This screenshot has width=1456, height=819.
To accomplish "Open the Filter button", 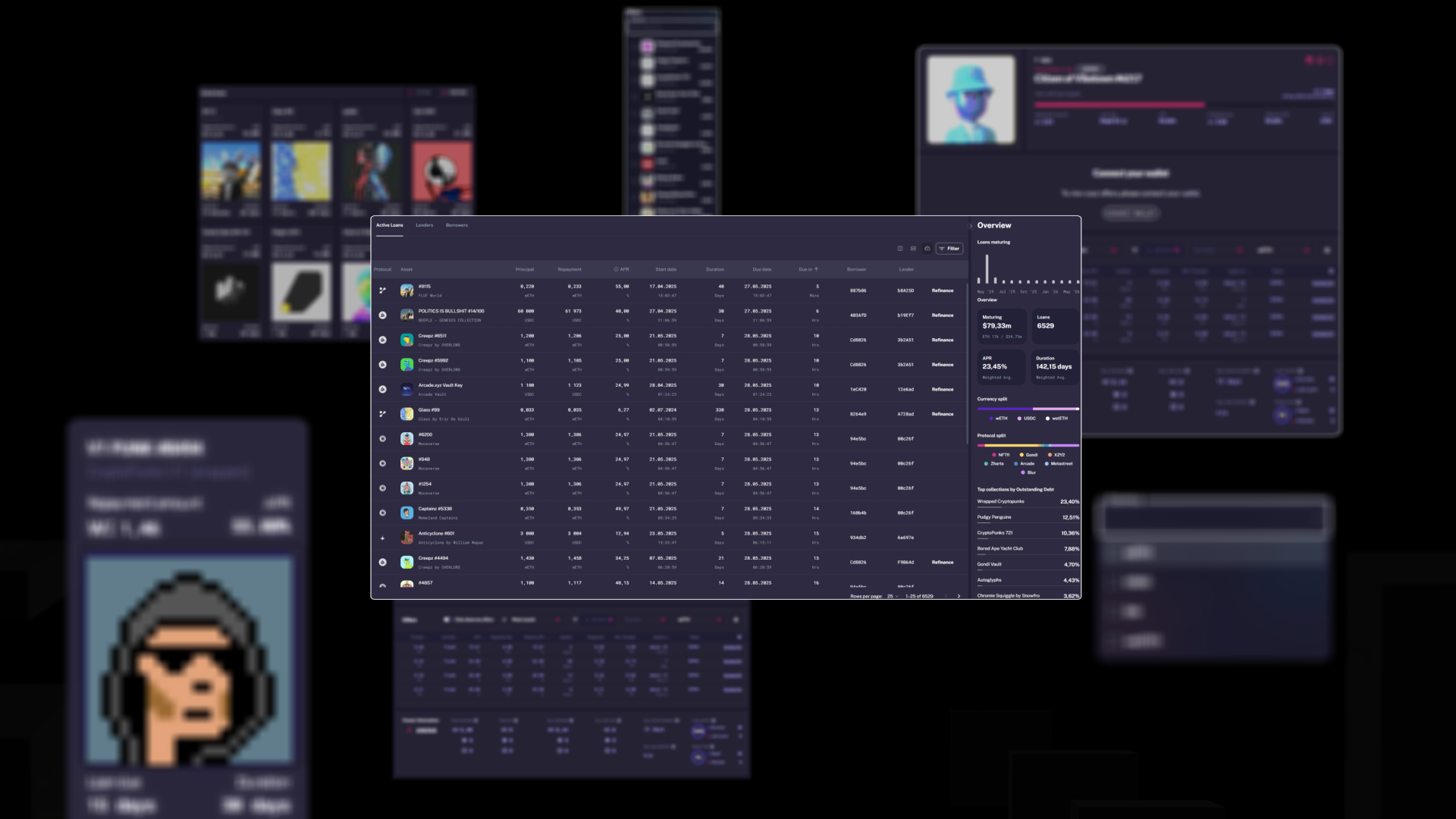I will [949, 249].
